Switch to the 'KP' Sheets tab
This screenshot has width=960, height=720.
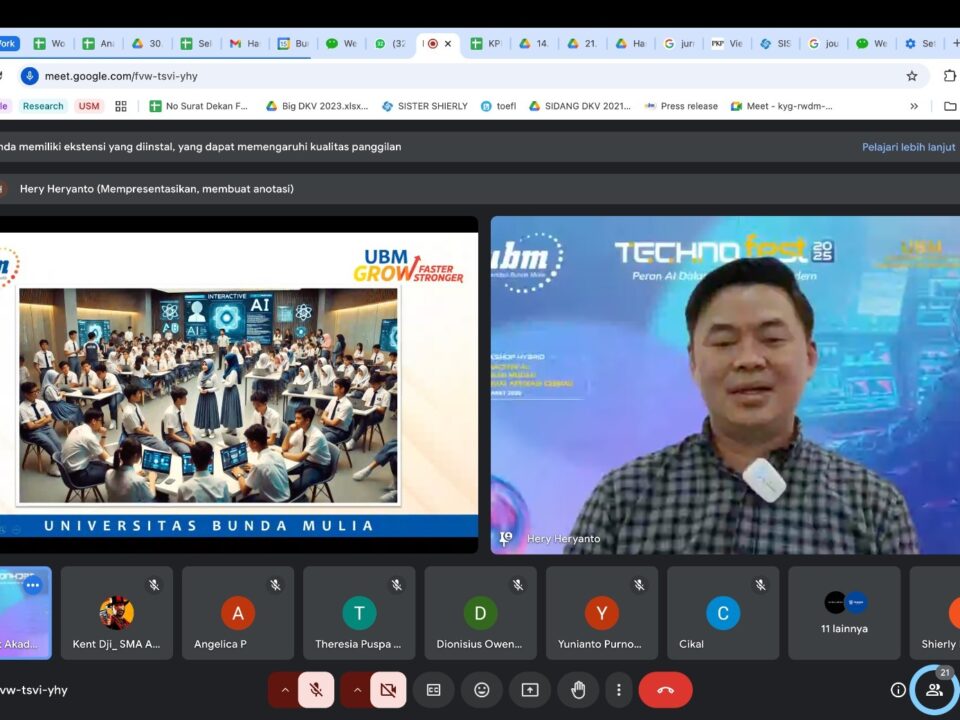pyautogui.click(x=487, y=43)
